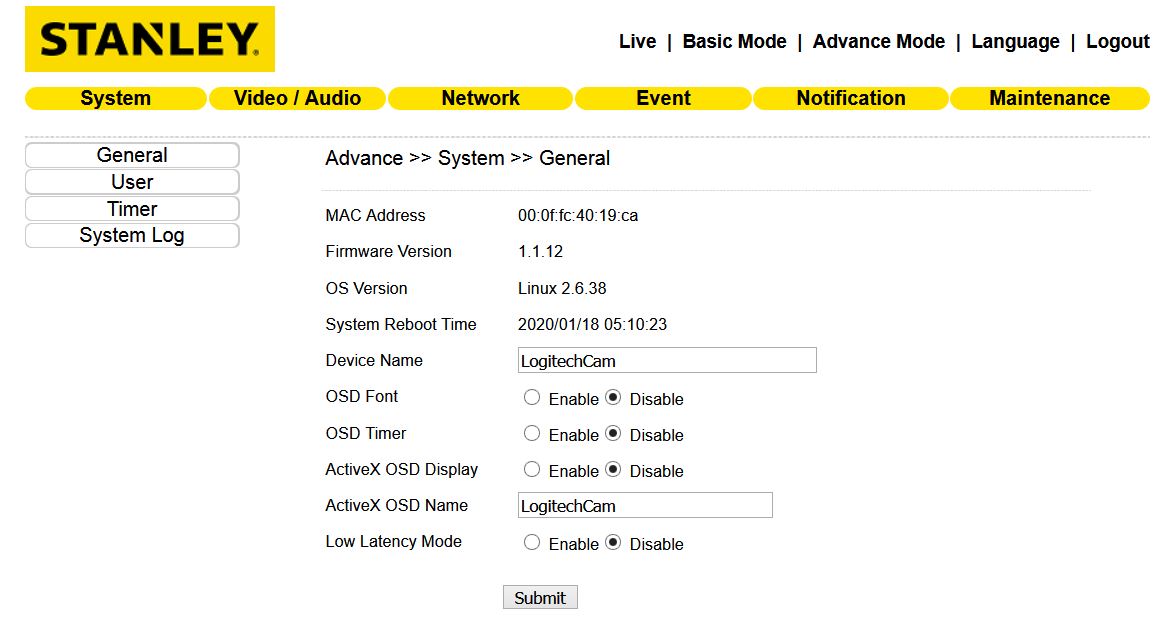The height and width of the screenshot is (628, 1175).
Task: Click the Stanley logo
Action: coord(150,39)
